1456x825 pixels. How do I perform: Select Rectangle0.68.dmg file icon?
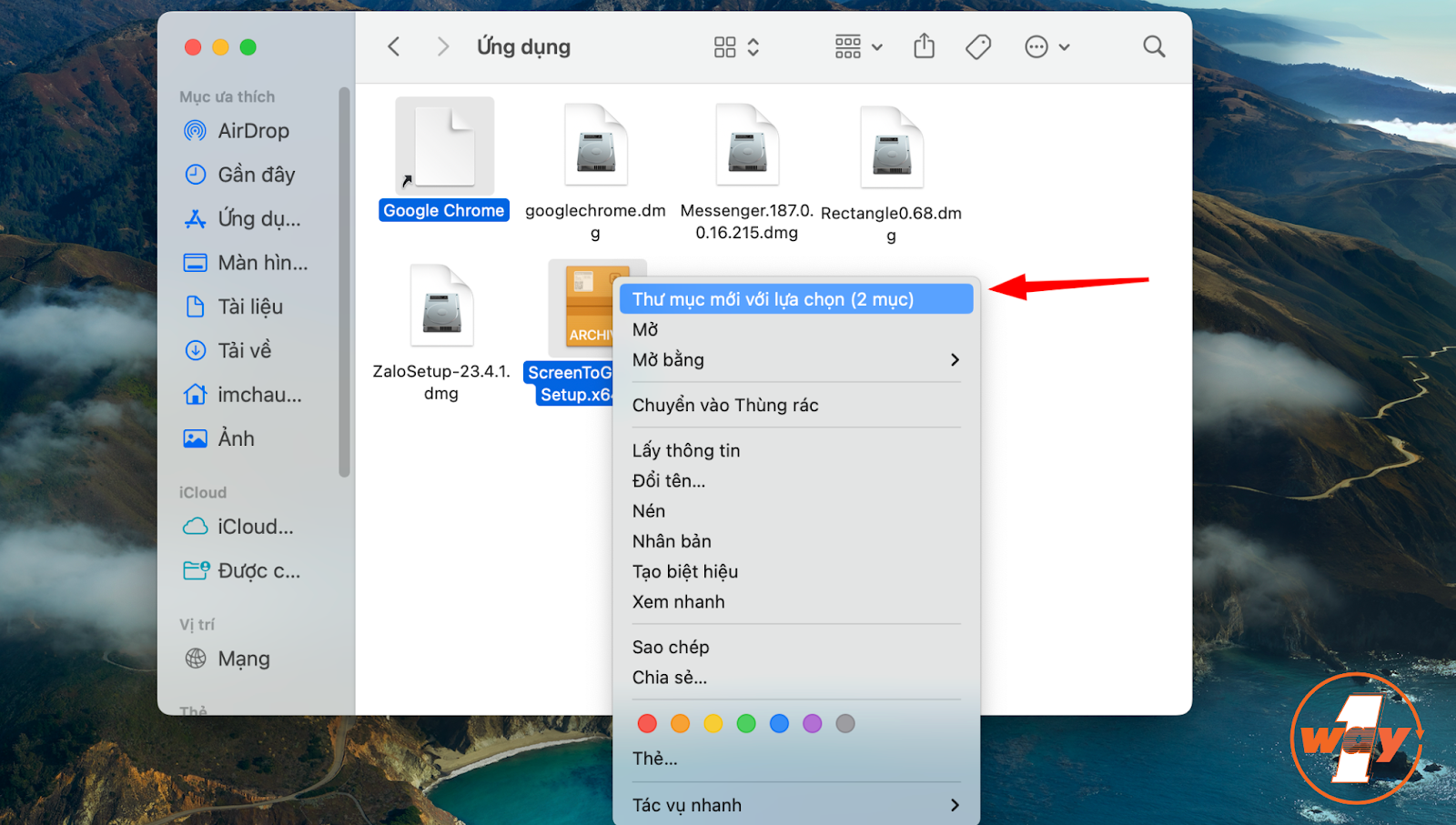point(892,146)
